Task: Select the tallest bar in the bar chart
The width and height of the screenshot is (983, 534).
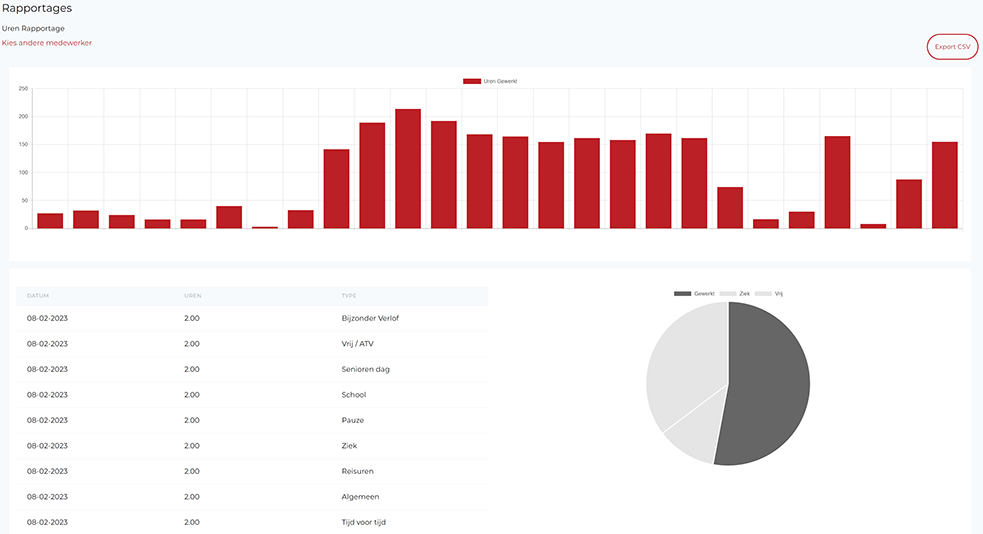Action: coord(408,169)
